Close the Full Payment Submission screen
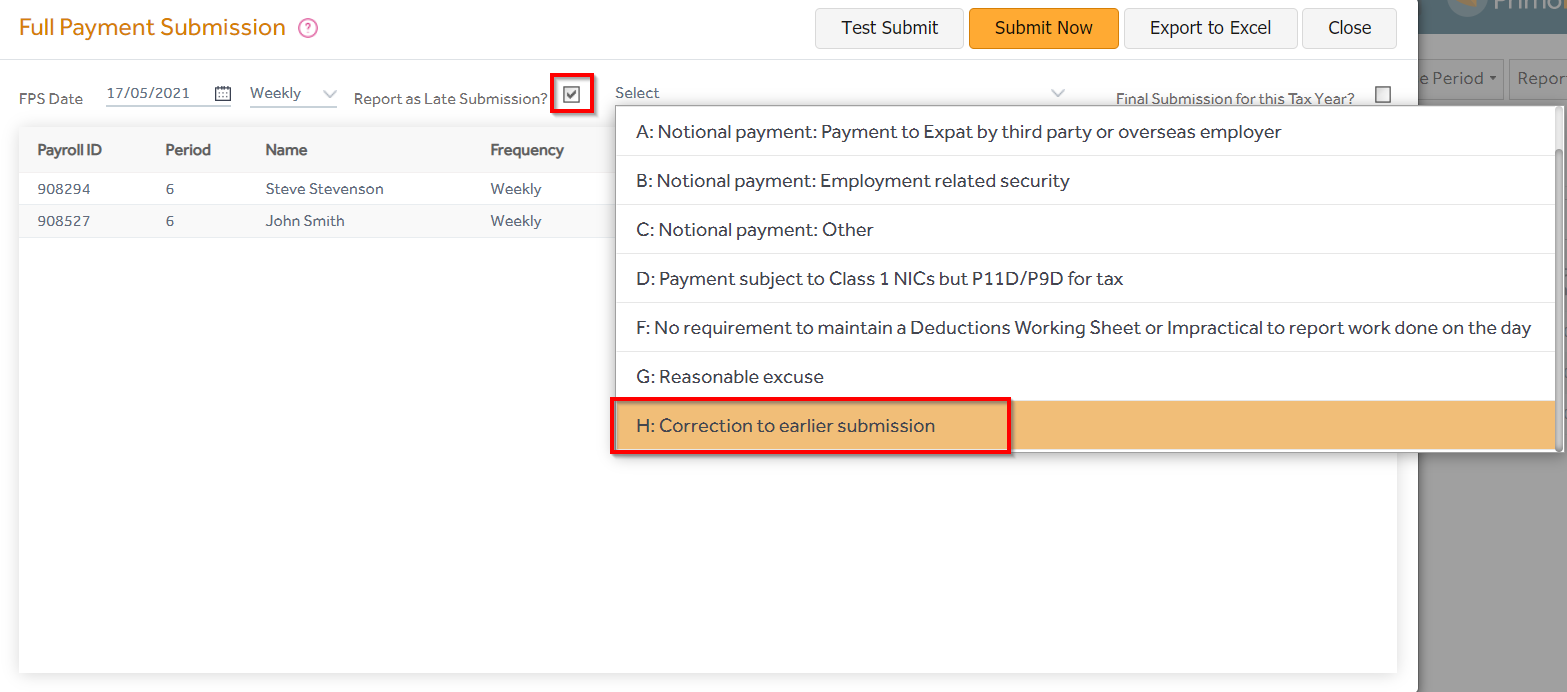 [x=1348, y=28]
